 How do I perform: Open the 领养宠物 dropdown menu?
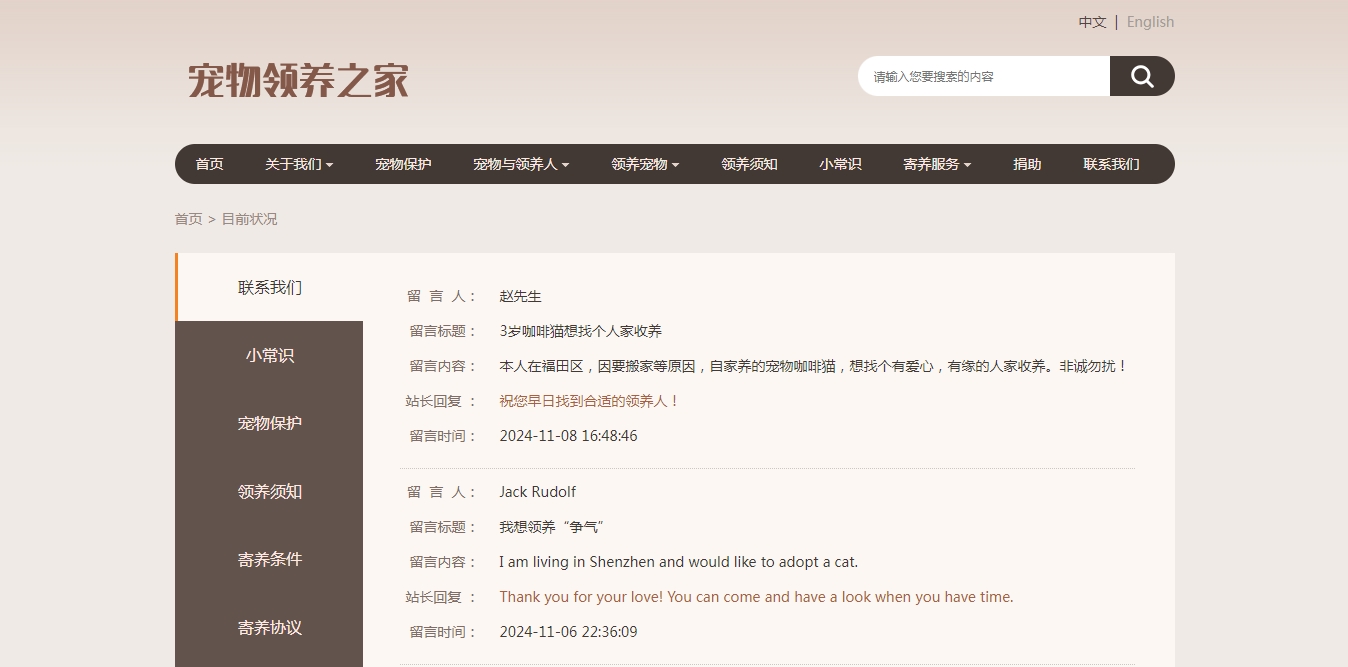(x=644, y=164)
